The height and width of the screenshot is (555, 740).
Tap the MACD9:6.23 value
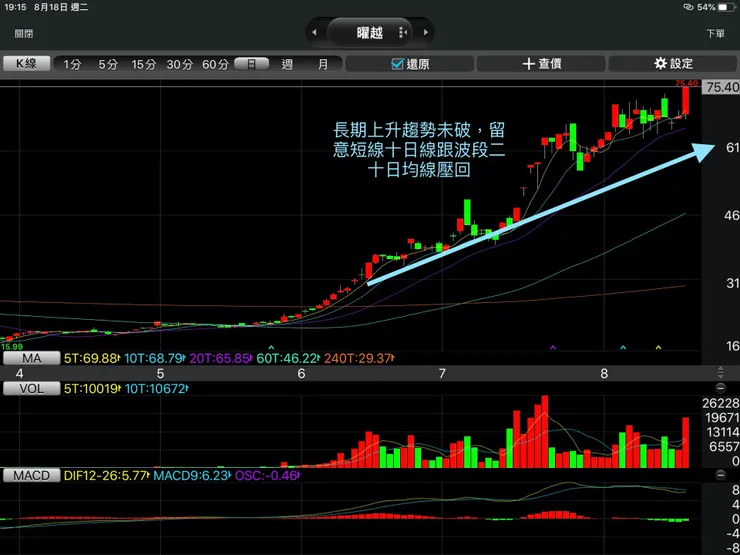192,475
